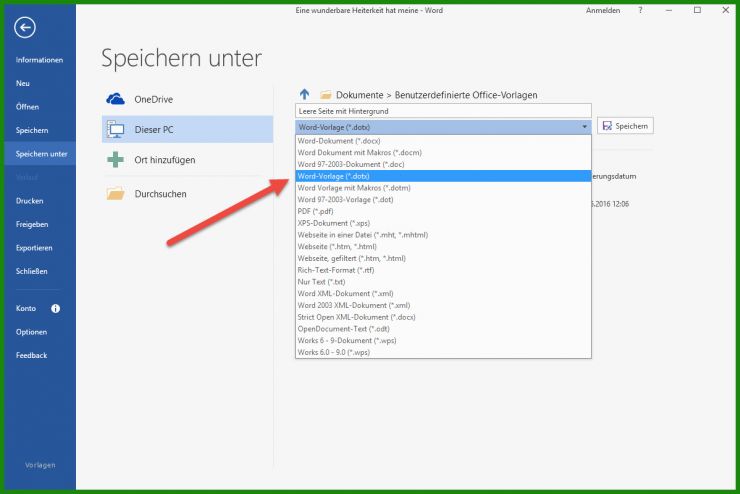Select Works 6.0 - 9.0 (*.wps)
The width and height of the screenshot is (740, 494).
(x=443, y=352)
